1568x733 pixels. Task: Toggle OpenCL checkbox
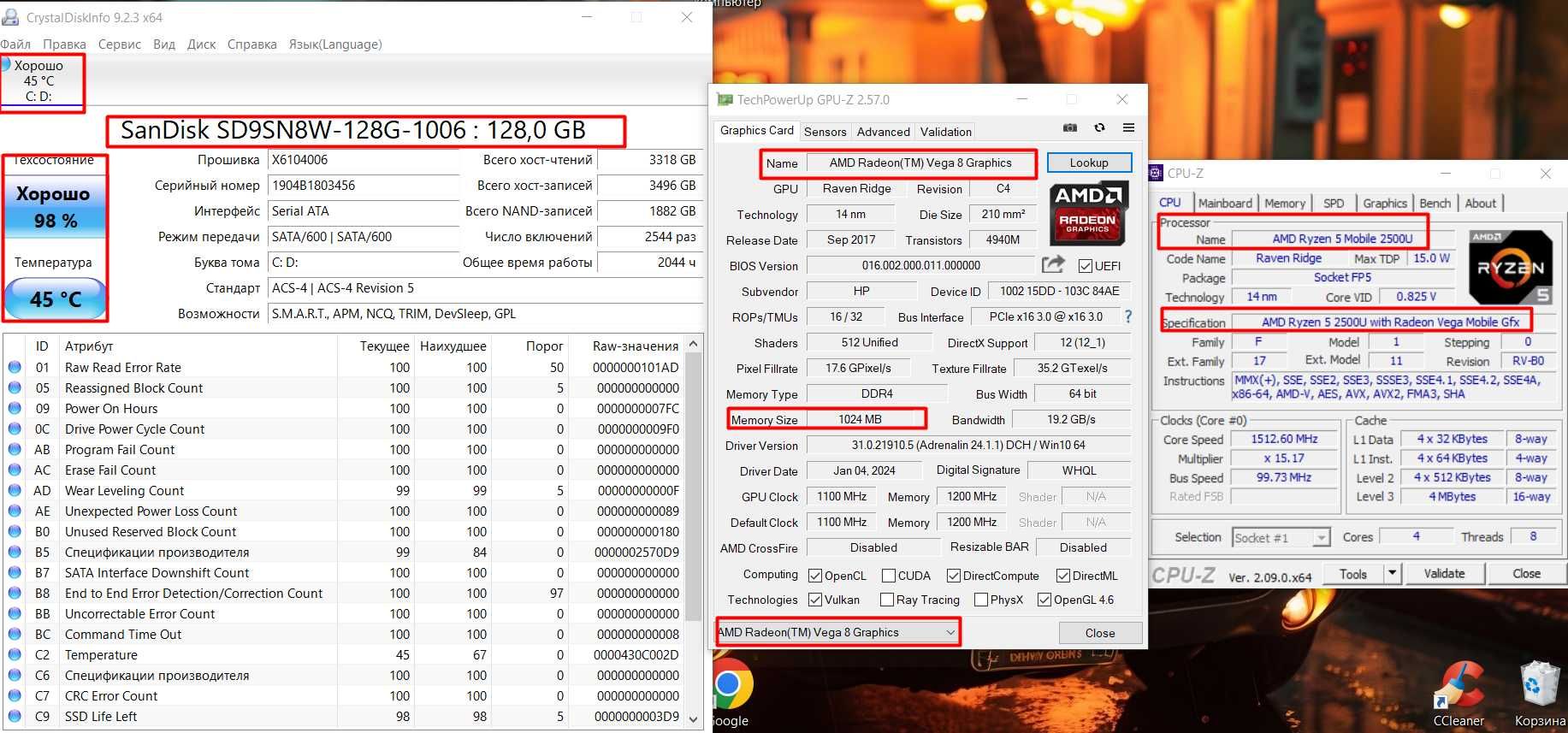(815, 576)
